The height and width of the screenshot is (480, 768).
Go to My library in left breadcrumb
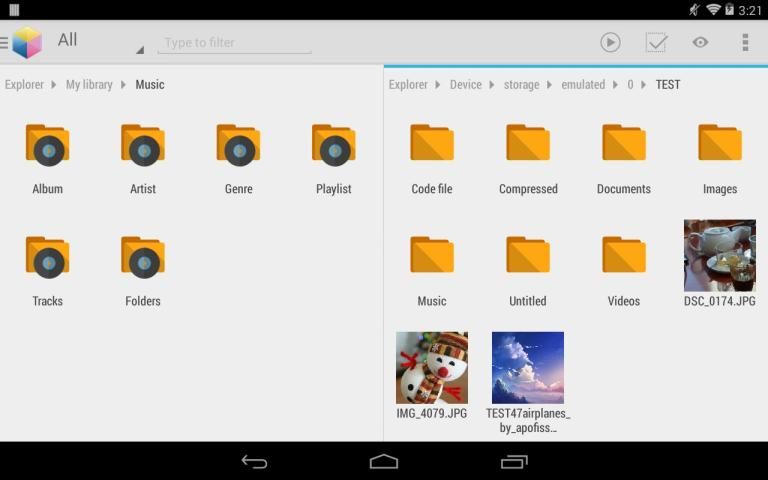(x=89, y=85)
